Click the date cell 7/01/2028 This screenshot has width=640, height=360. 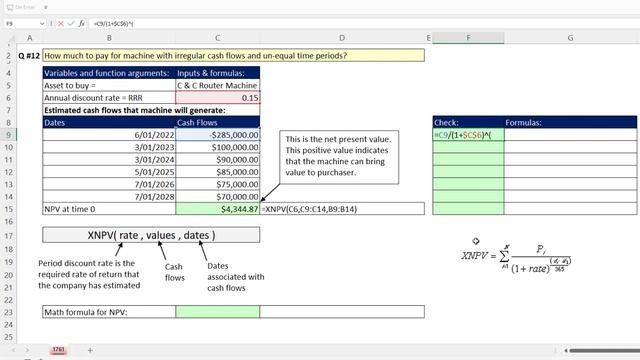tap(109, 197)
